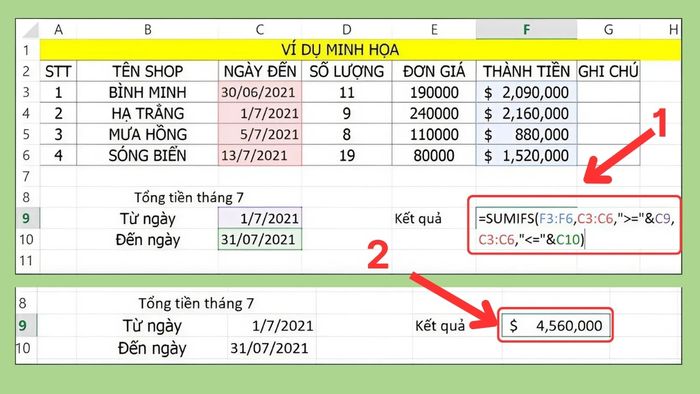The image size is (700, 394).
Task: Click quantity cell '11'
Action: [347, 92]
